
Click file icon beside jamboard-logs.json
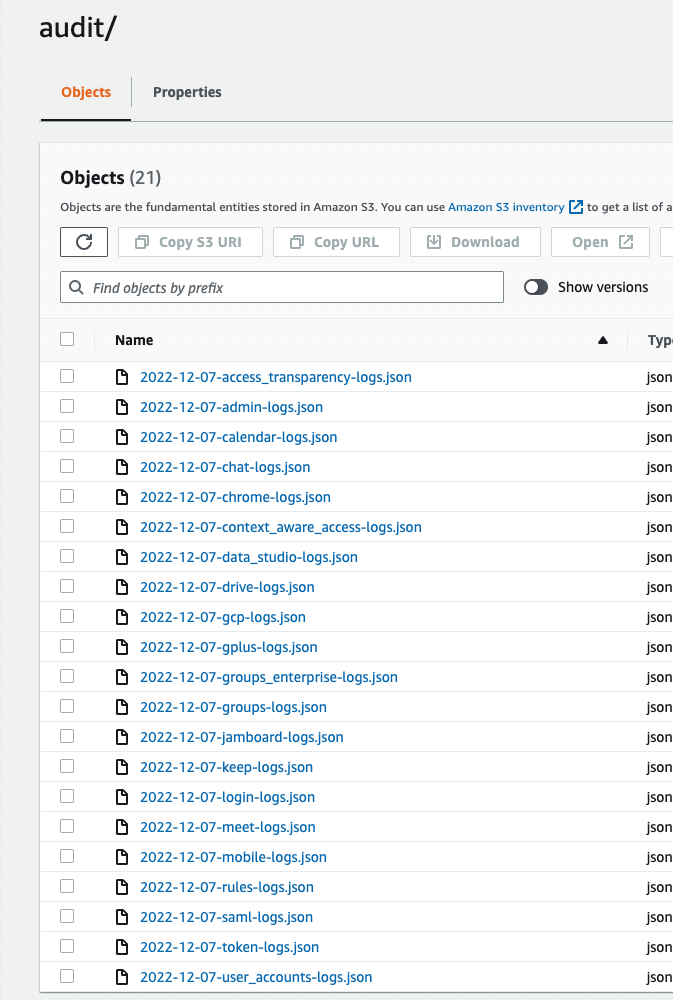click(122, 737)
